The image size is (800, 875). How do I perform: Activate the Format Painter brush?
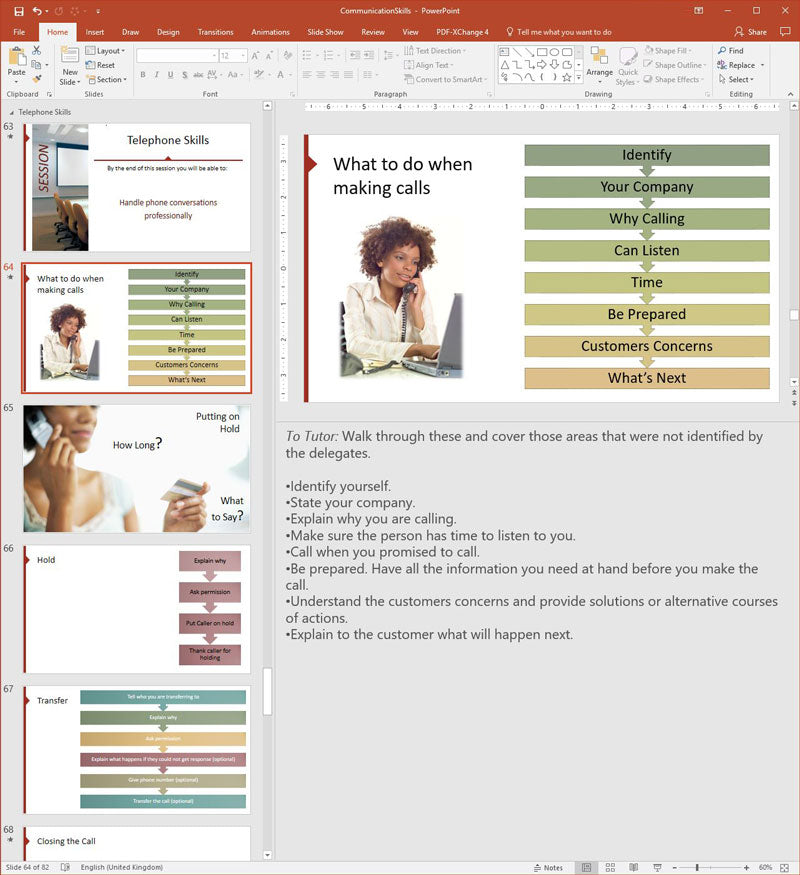(37, 79)
